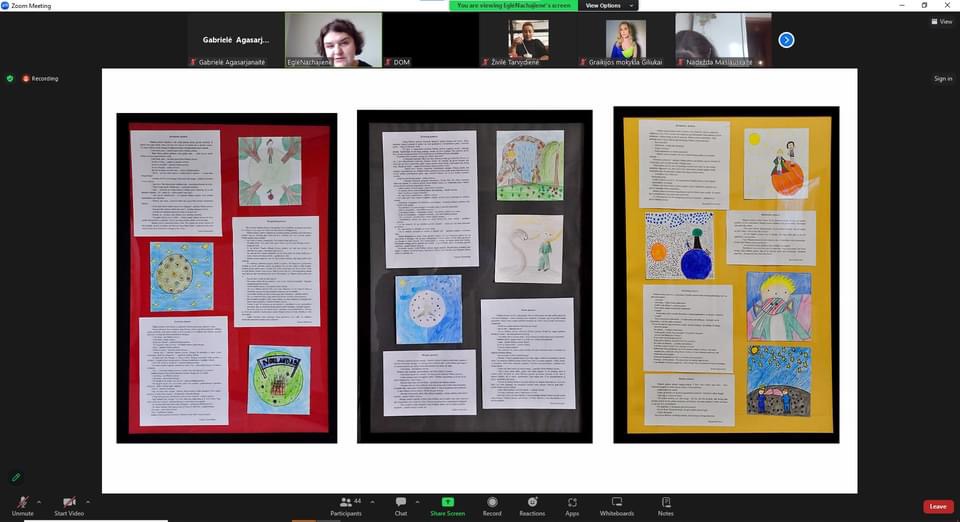960x522 pixels.
Task: Expand the arrow beside the Participants button
Action: click(x=372, y=502)
